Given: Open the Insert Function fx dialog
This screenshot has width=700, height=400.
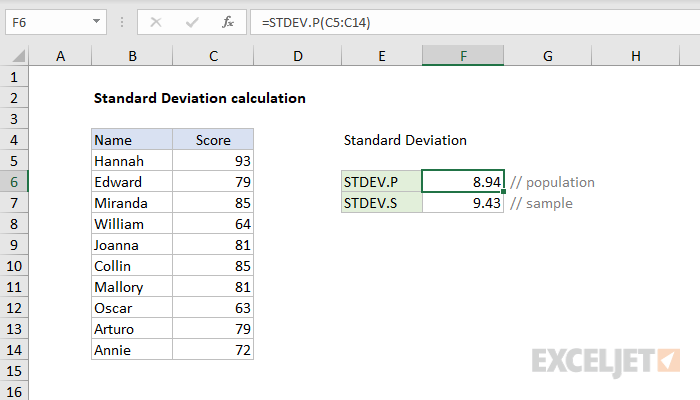Looking at the screenshot, I should 228,20.
